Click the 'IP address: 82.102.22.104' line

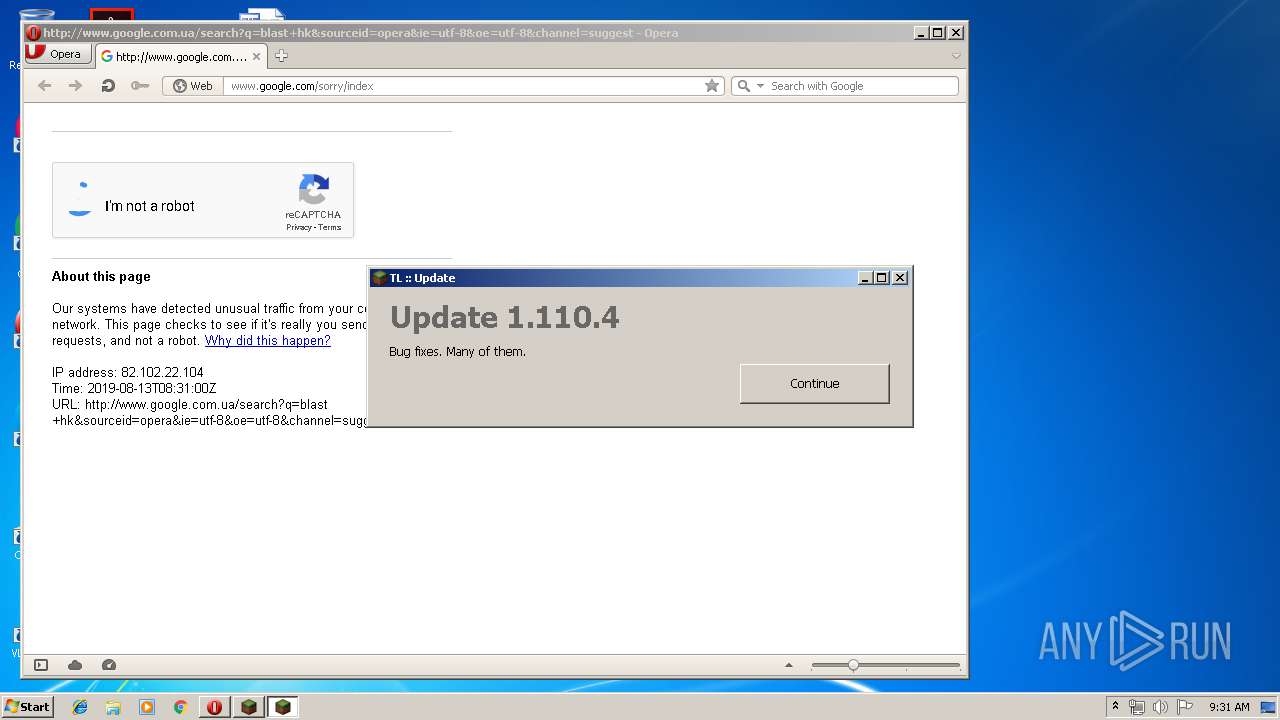click(x=128, y=373)
